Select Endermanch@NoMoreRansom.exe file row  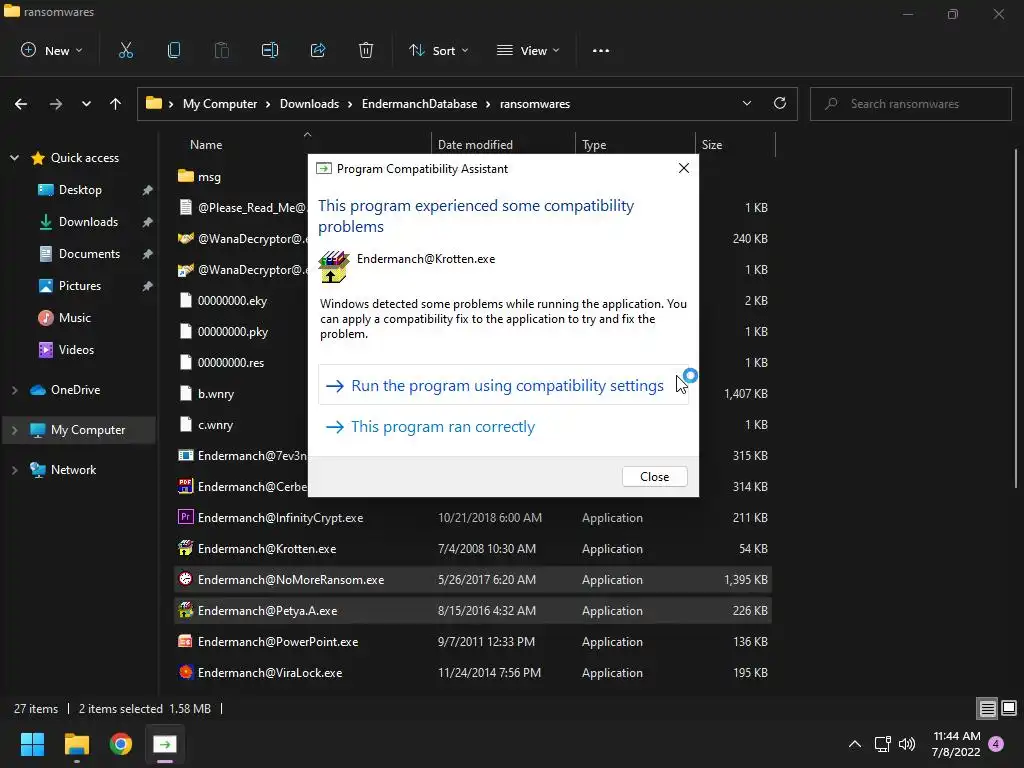(473, 579)
